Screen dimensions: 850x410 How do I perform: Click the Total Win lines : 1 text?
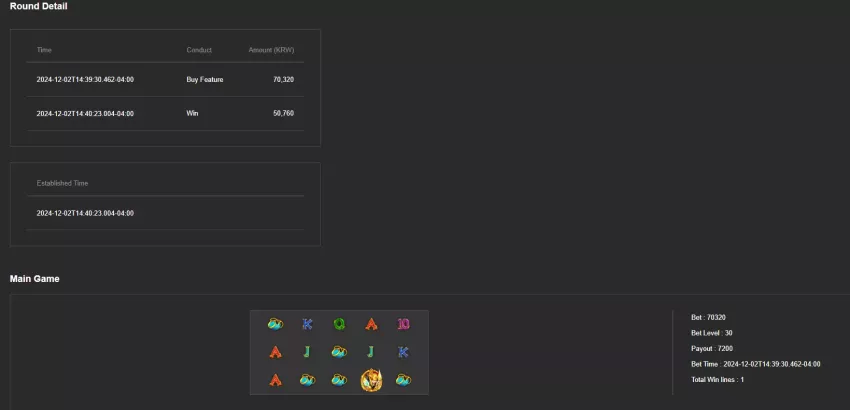[718, 380]
